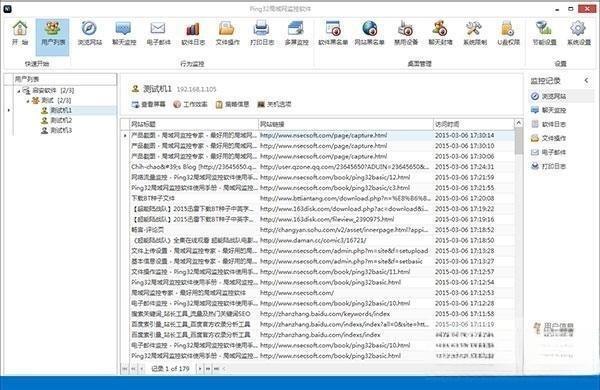Jump to first record in navigator
Image resolution: width=600 pixels, height=390 pixels.
coord(125,369)
